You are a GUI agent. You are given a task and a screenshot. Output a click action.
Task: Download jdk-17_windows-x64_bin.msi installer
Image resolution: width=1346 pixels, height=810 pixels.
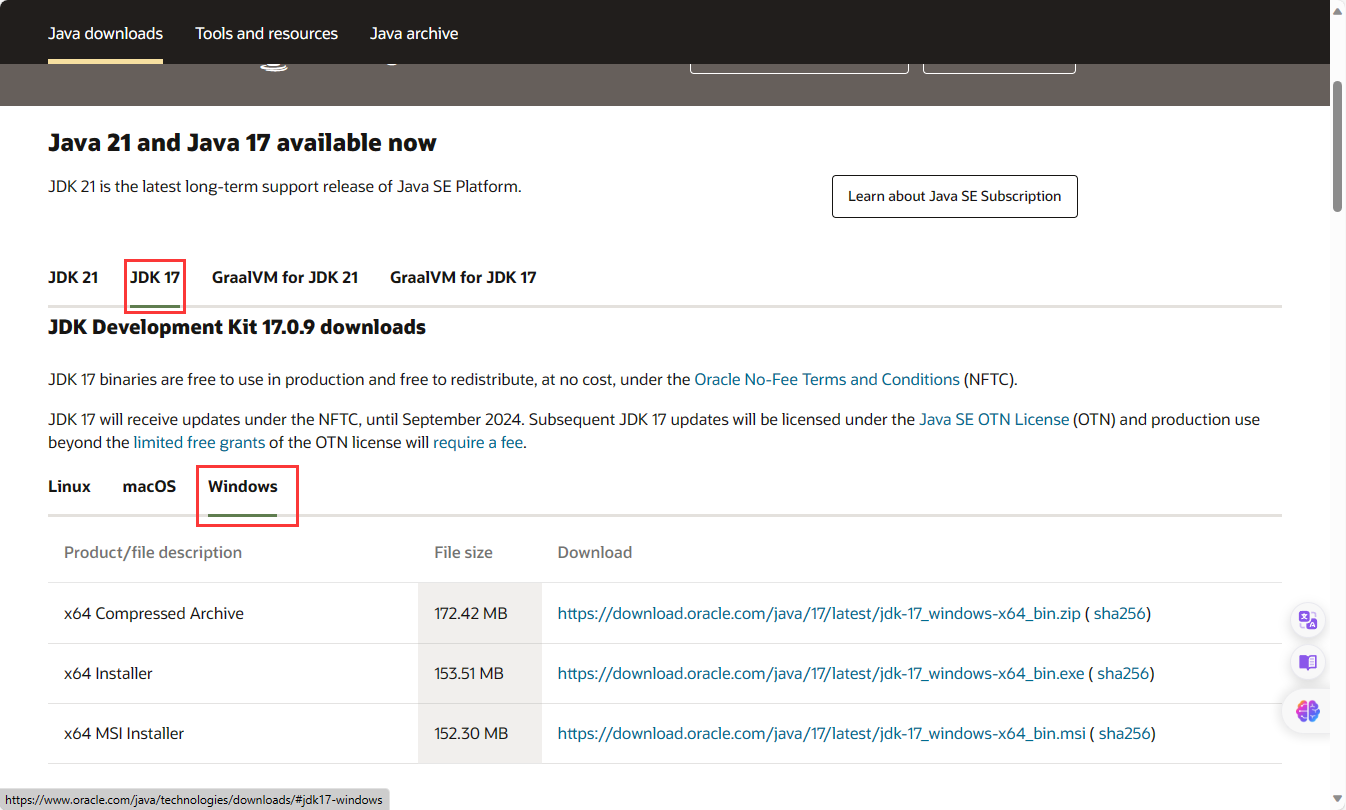pos(821,733)
